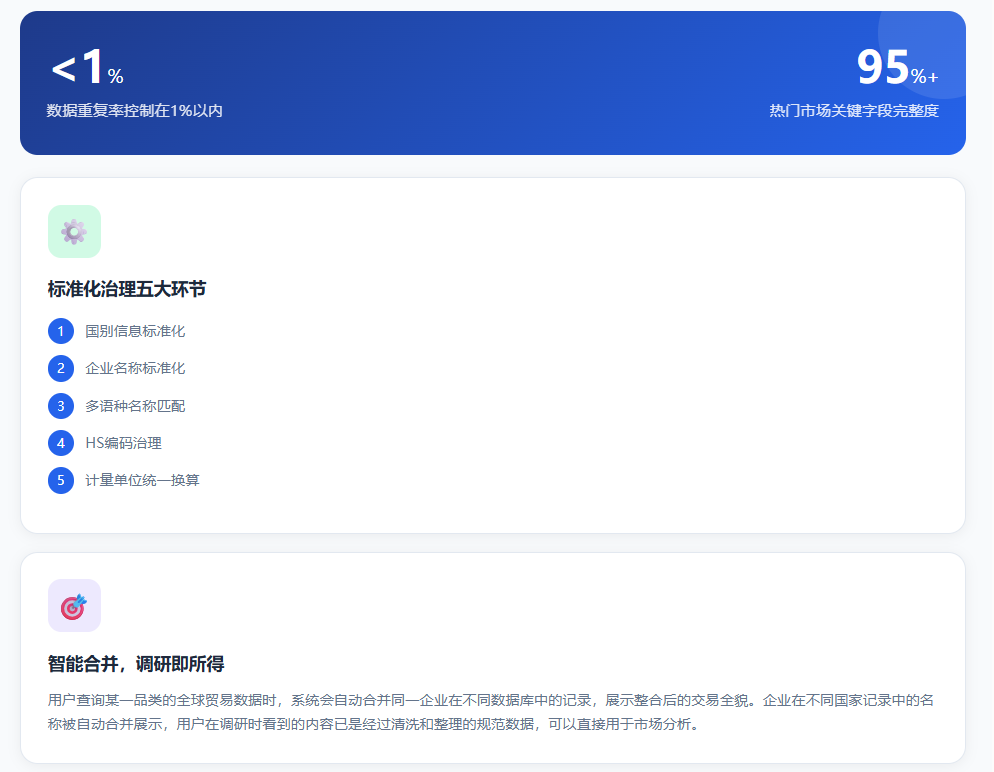Click the heading 智能合并，调研即所得
This screenshot has width=994, height=772.
136,664
